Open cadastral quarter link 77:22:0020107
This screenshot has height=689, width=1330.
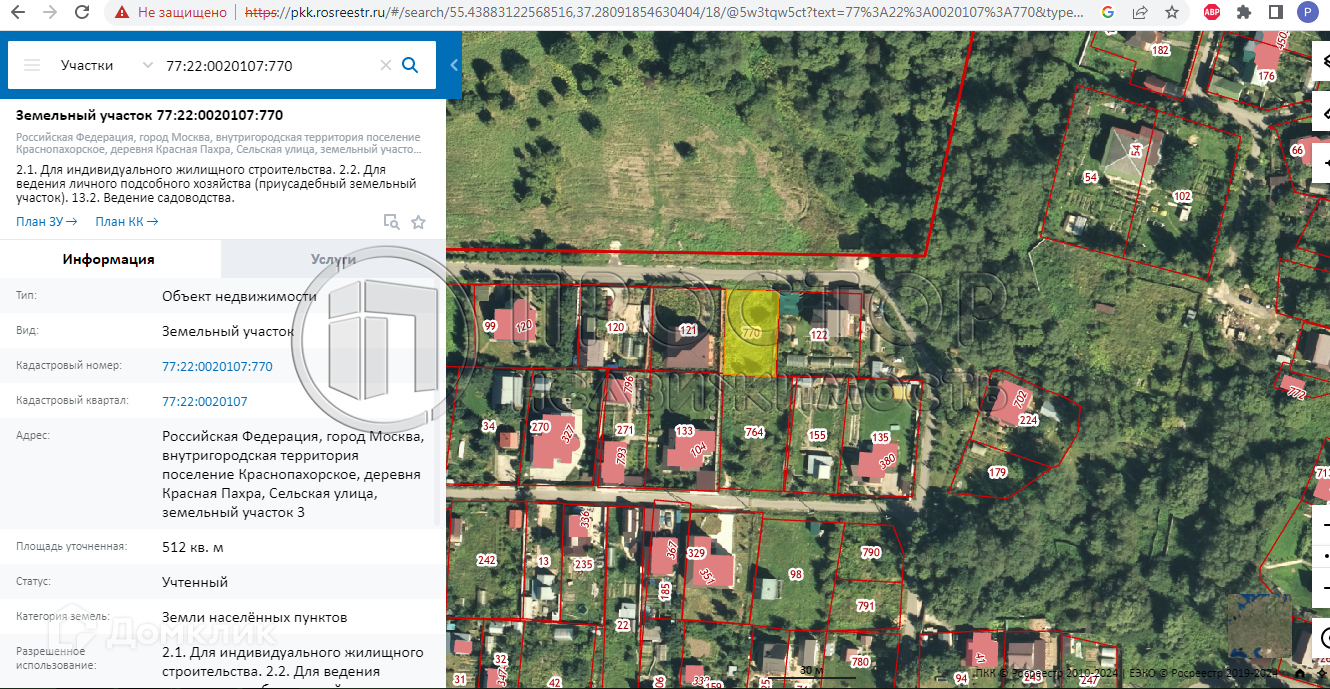pos(204,401)
